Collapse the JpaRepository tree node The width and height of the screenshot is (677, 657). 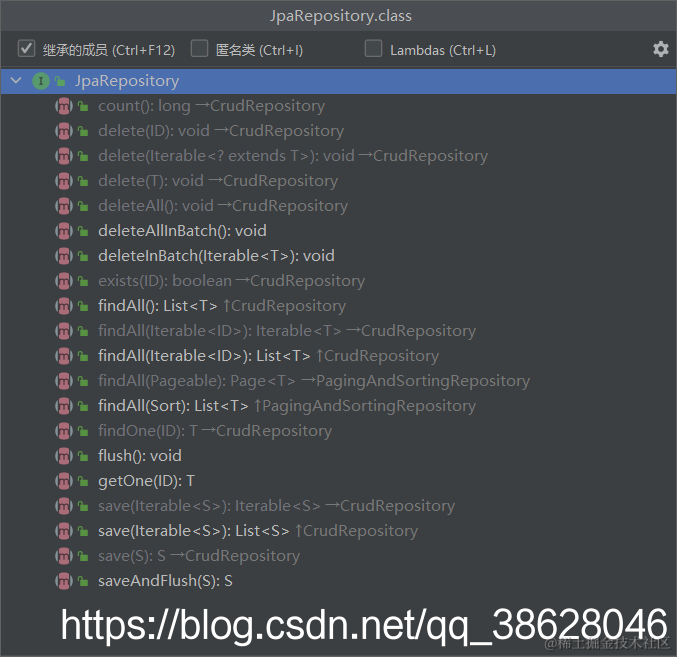(16, 81)
